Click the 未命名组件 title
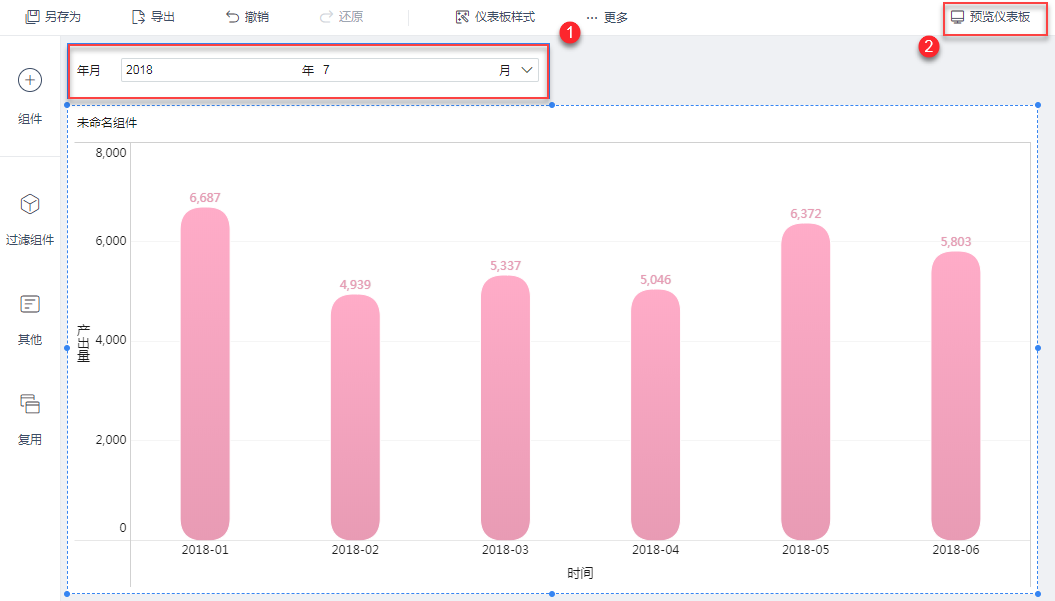Image resolution: width=1055 pixels, height=601 pixels. tap(107, 122)
